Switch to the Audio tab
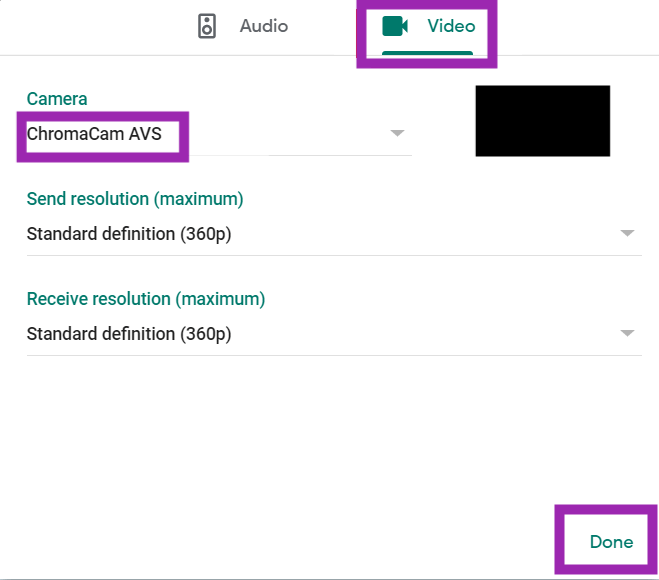Image resolution: width=659 pixels, height=580 pixels. (x=243, y=26)
